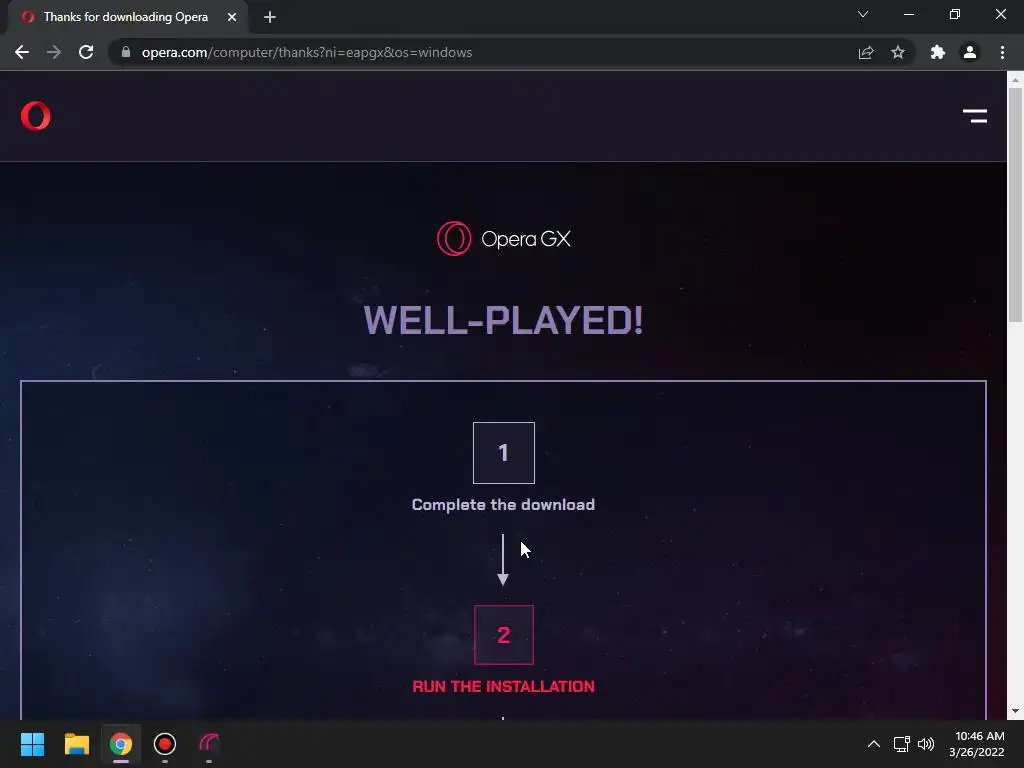Restore down the Chrome window
The height and width of the screenshot is (768, 1024).
pyautogui.click(x=955, y=14)
